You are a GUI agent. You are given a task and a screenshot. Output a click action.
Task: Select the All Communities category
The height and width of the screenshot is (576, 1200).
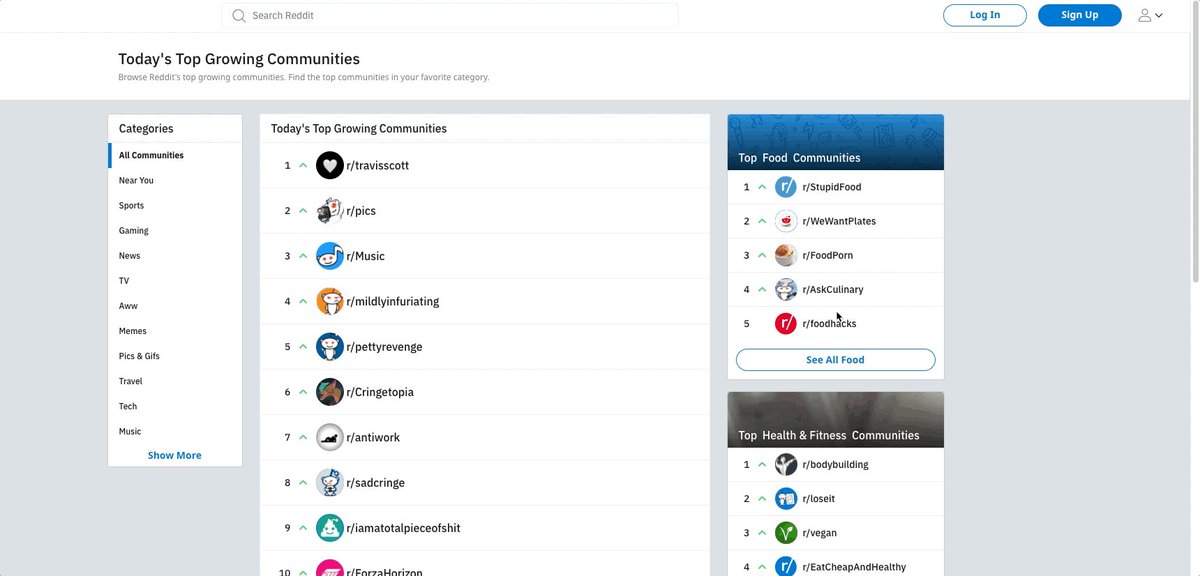click(x=151, y=155)
